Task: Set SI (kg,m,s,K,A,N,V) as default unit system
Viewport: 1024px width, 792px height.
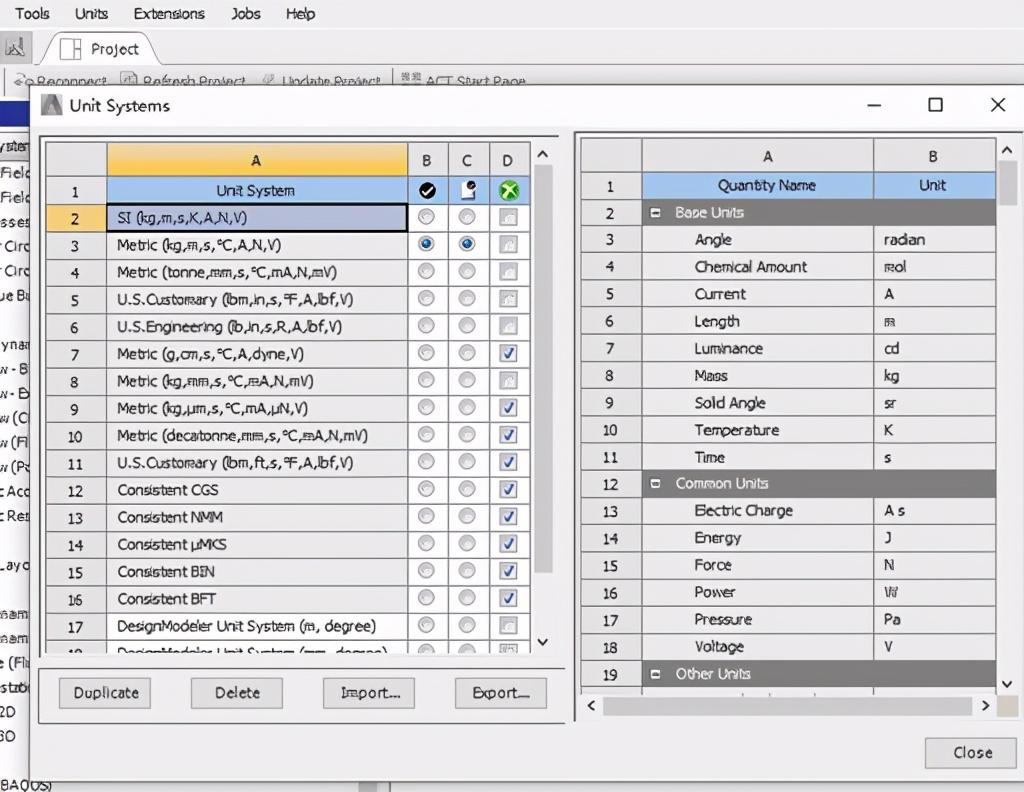Action: 467,217
